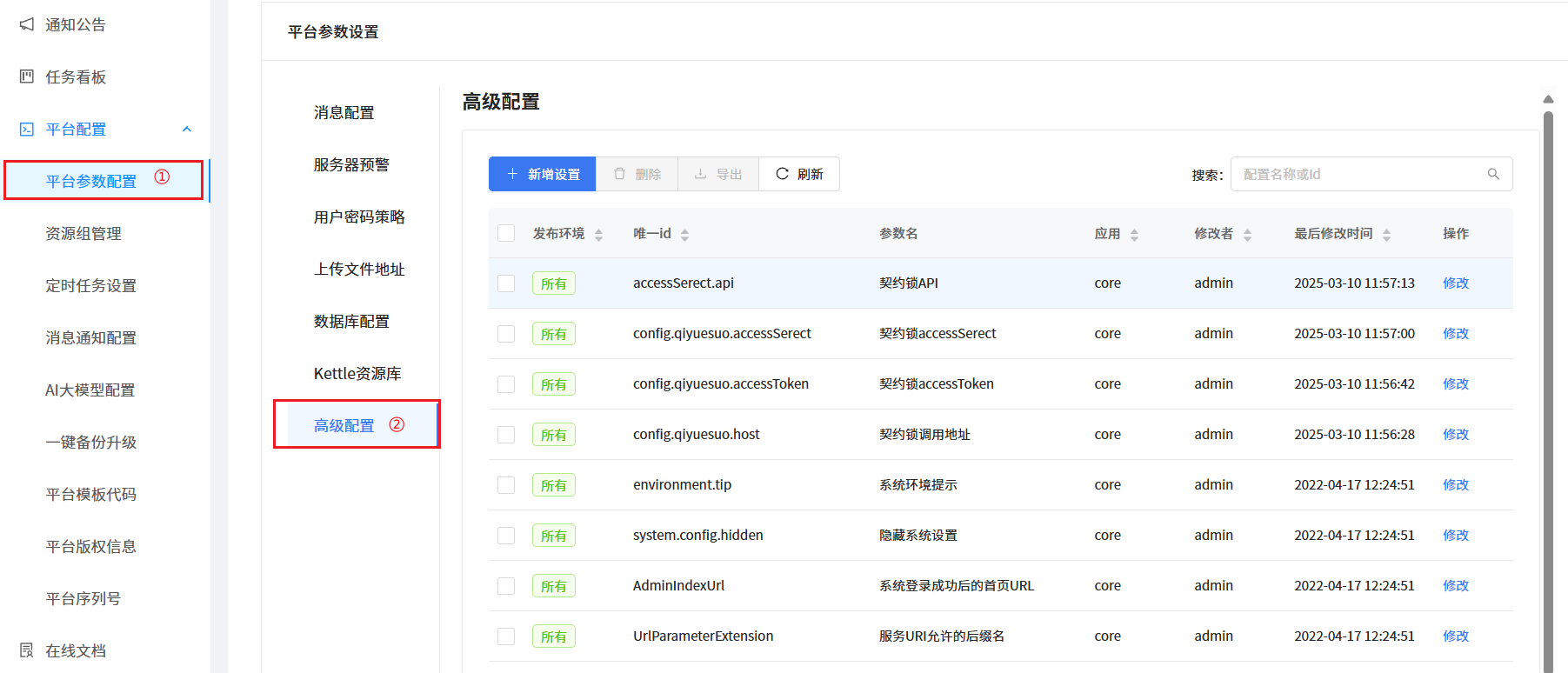Screen dimensions: 1568x673
Task: Click the platform configuration terminal icon
Action: pos(27,129)
